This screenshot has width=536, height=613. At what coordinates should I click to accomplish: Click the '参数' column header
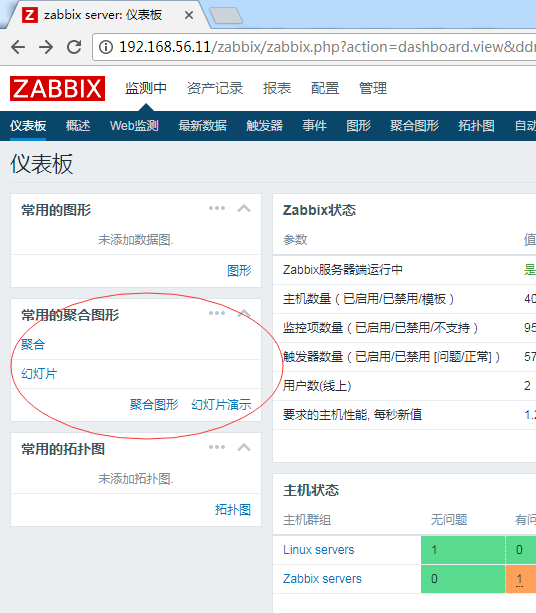(295, 240)
